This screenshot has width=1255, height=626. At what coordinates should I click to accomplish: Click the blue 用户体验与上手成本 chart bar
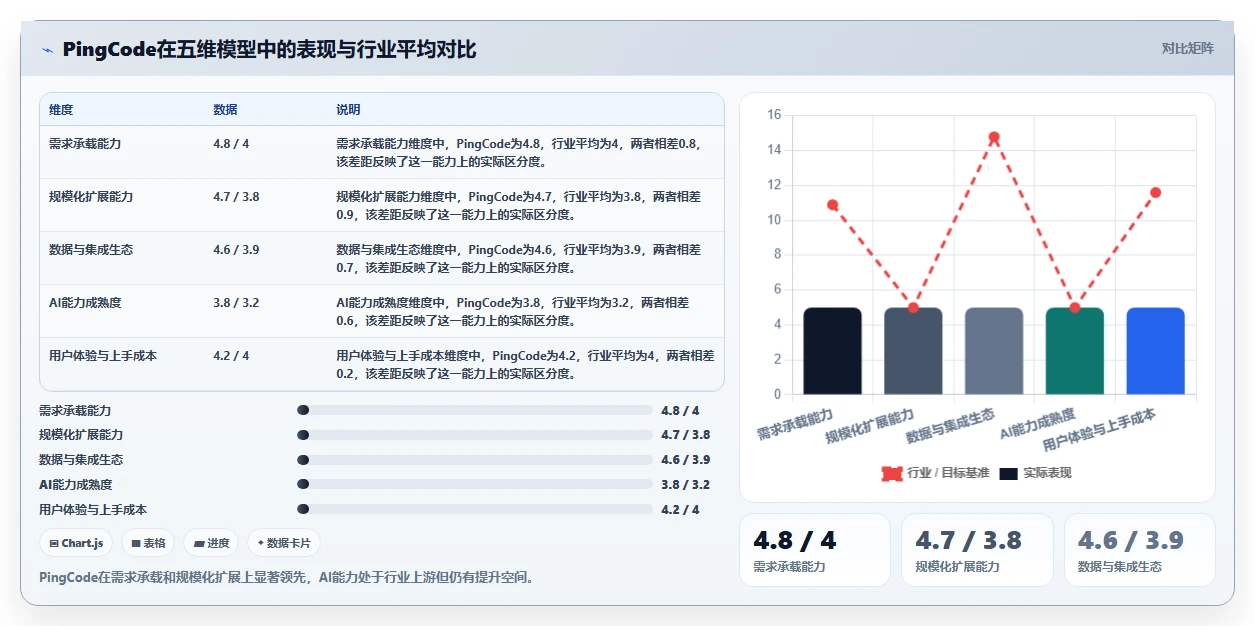point(1155,351)
